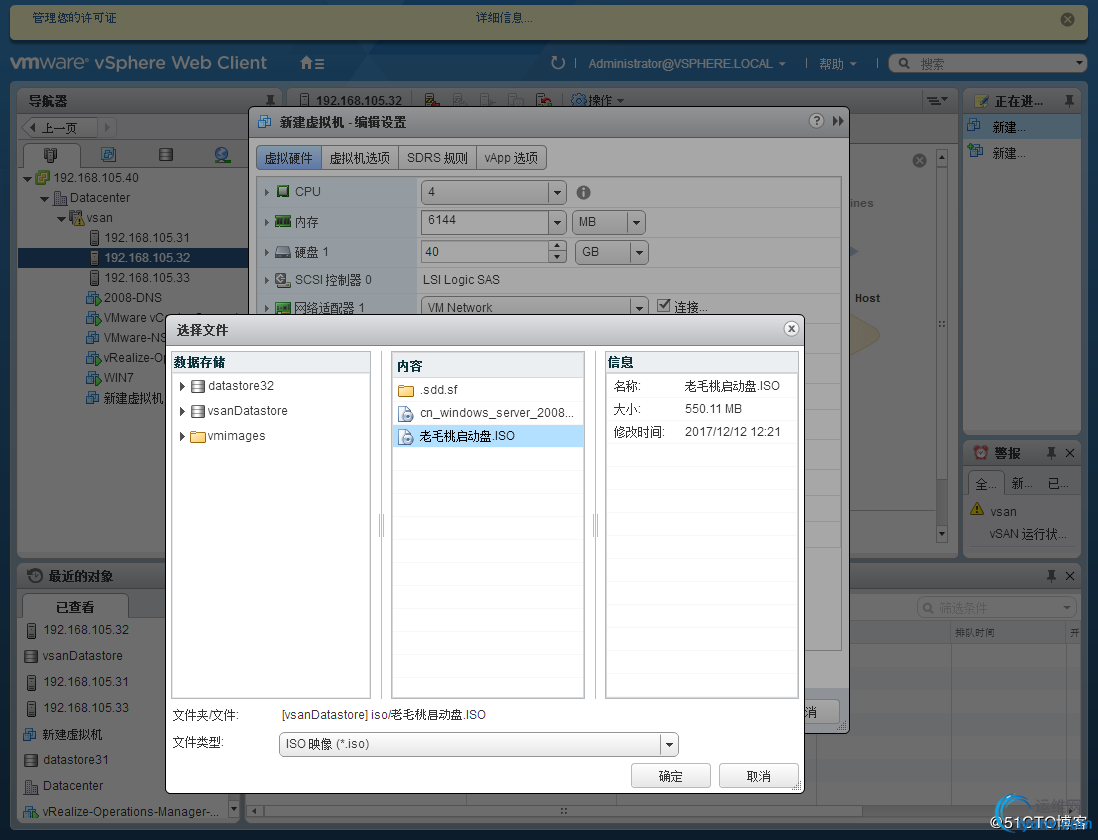Click the CPU info icon
Screen dimensions: 1098x840
point(583,192)
